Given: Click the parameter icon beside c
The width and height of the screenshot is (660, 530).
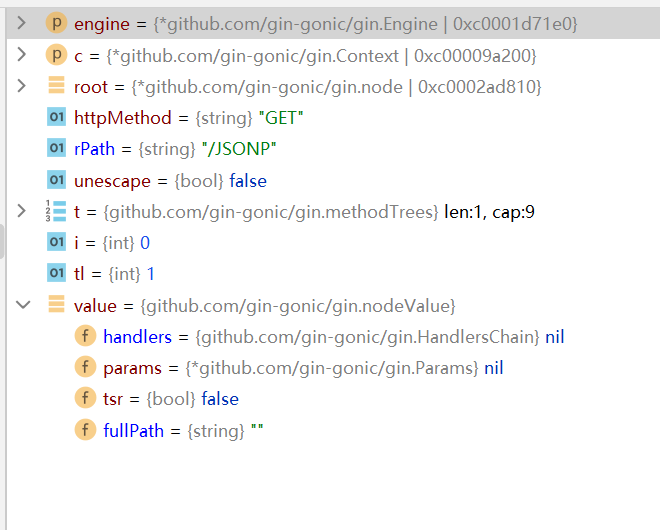Looking at the screenshot, I should coord(56,55).
